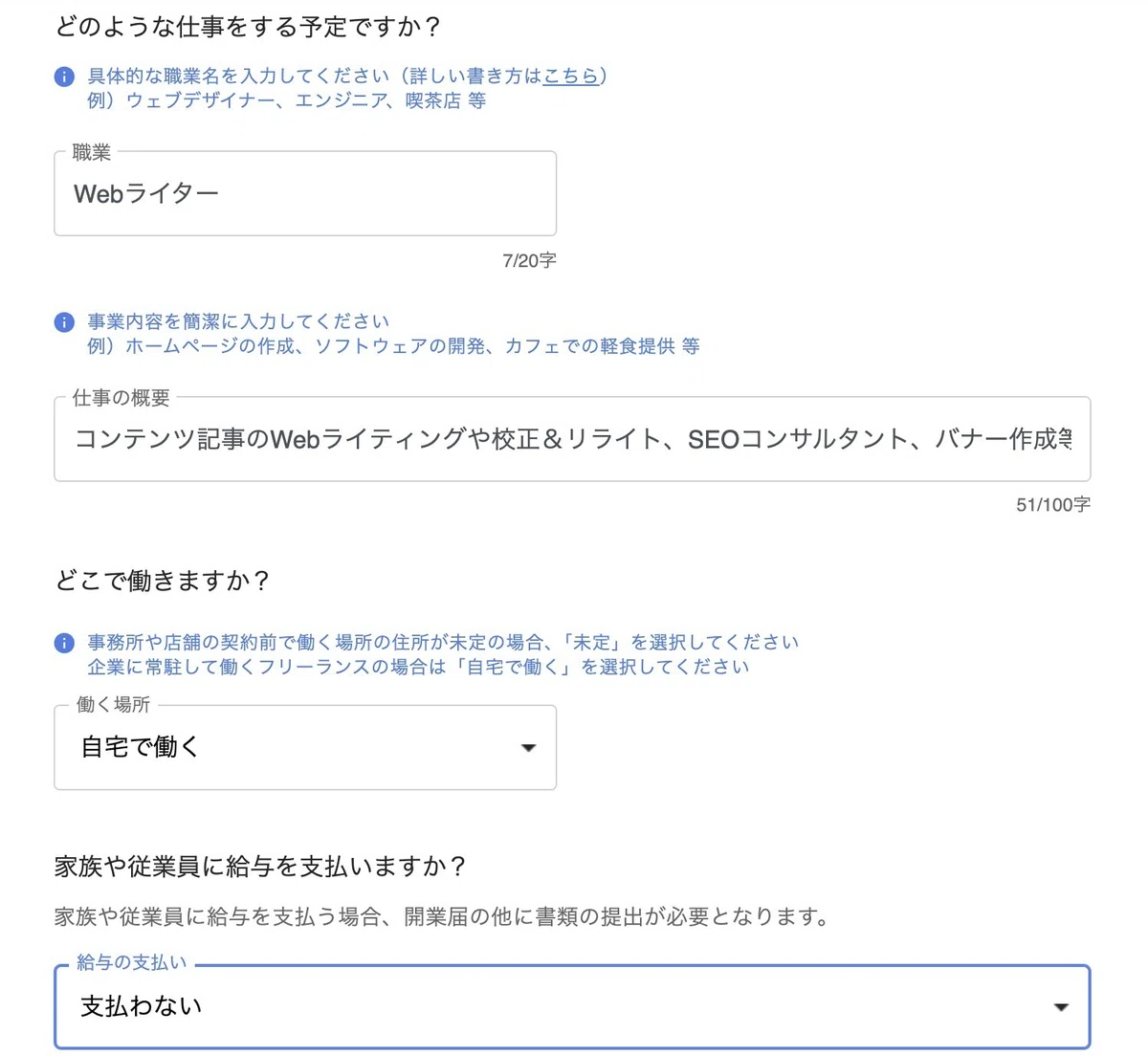1148x1056 pixels.
Task: Click the arrow in 働く場所 dropdown
Action: coord(528,748)
